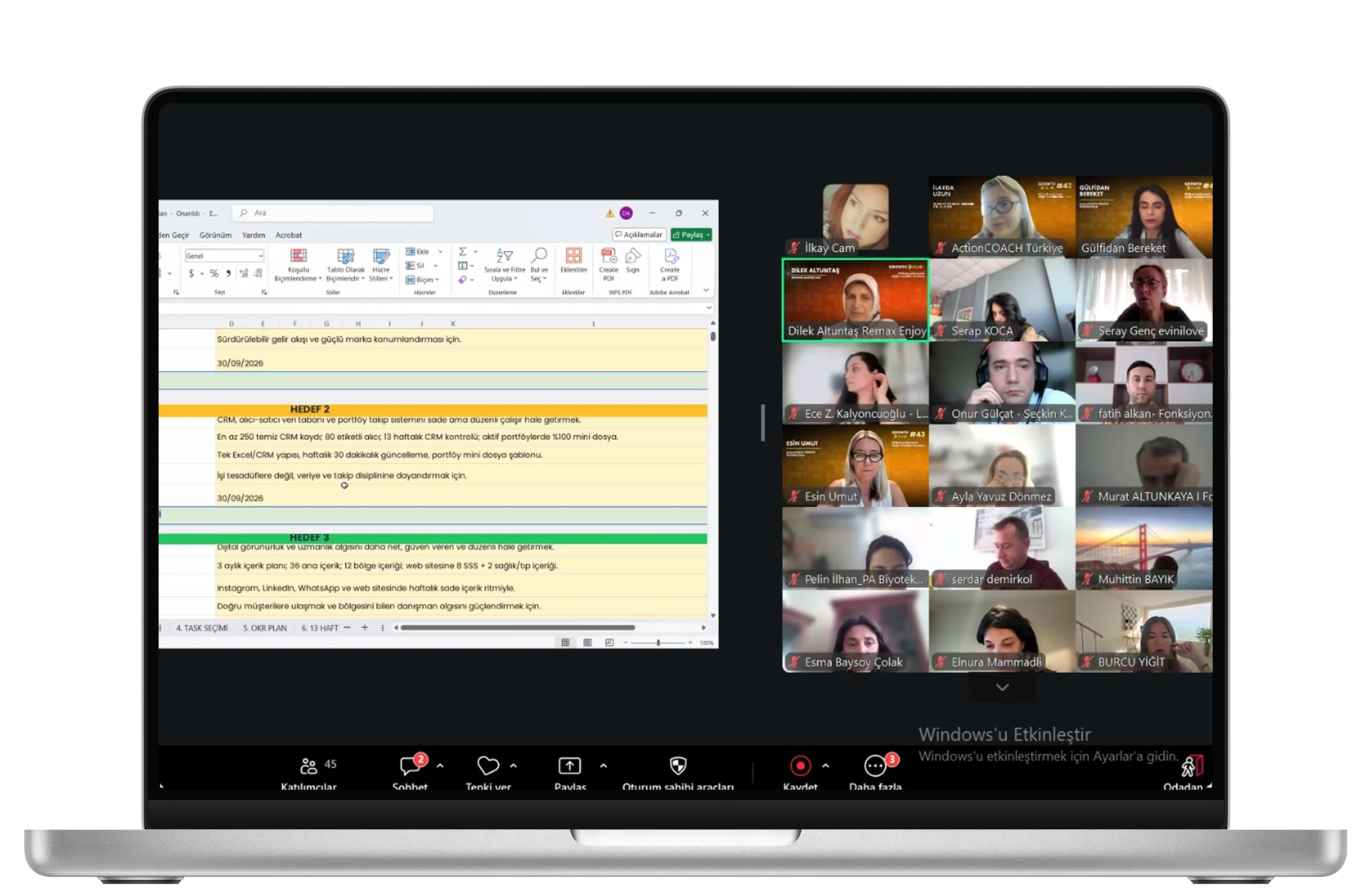
Task: Click the clear eraser icon in Düzenleme group
Action: [x=463, y=280]
